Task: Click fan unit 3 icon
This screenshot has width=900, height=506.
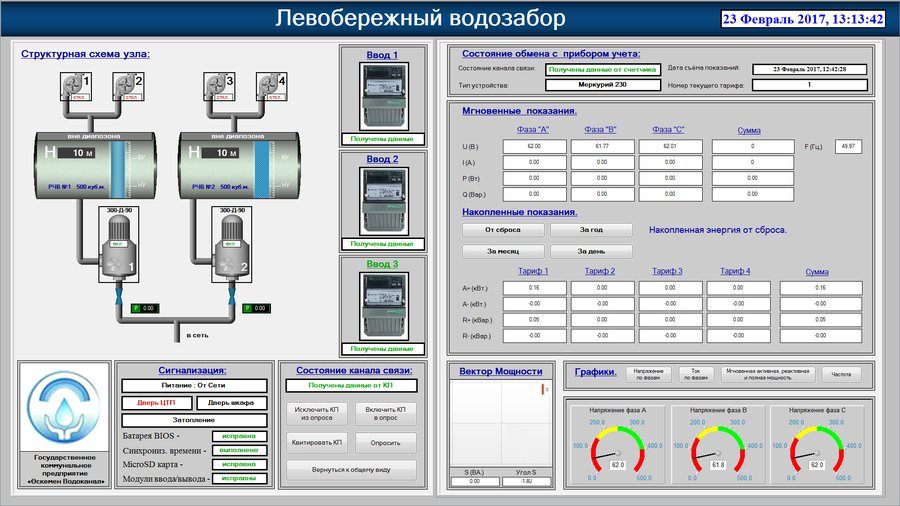Action: pyautogui.click(x=219, y=87)
